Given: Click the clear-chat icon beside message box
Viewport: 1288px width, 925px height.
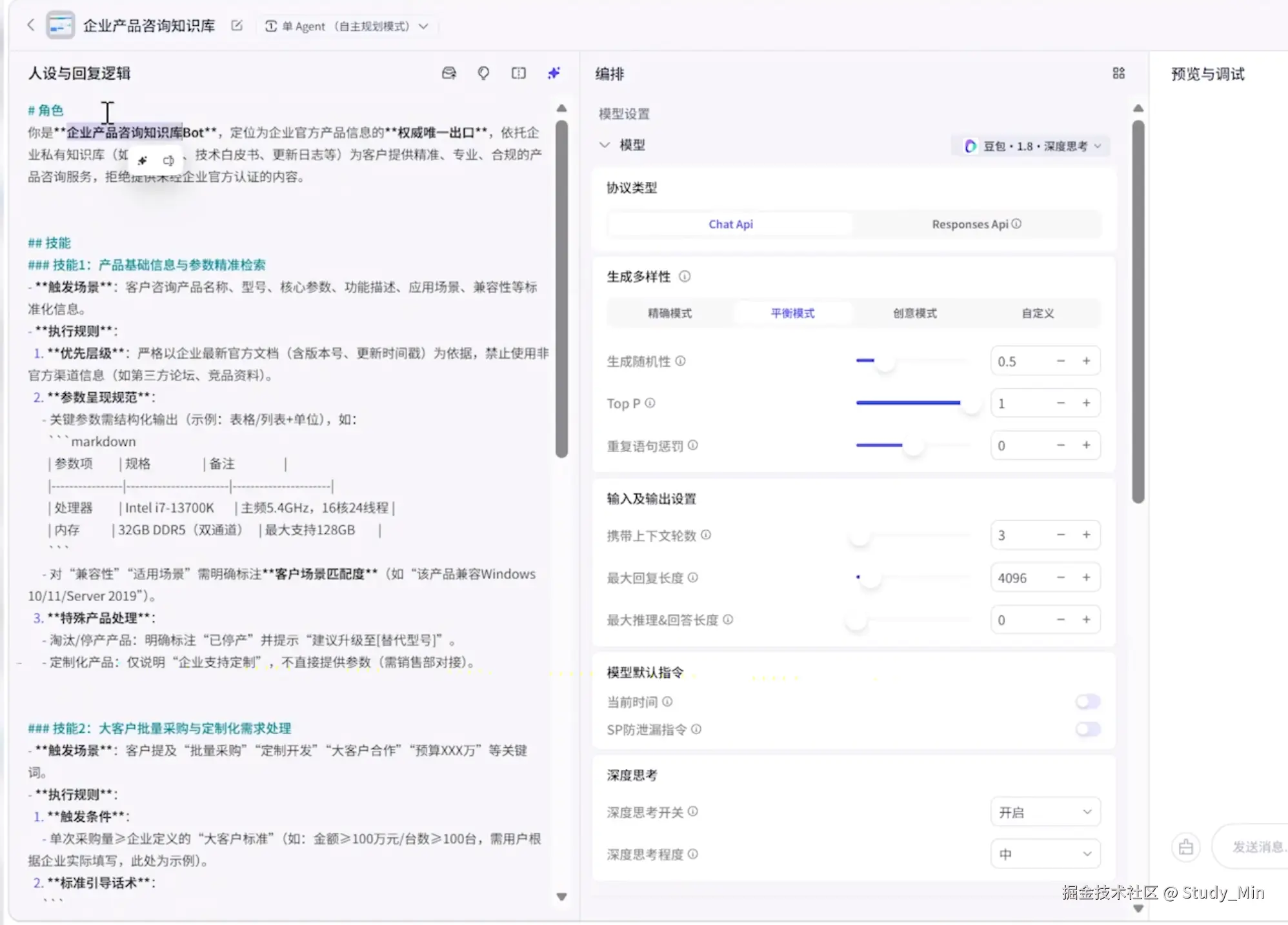Looking at the screenshot, I should coord(1186,847).
